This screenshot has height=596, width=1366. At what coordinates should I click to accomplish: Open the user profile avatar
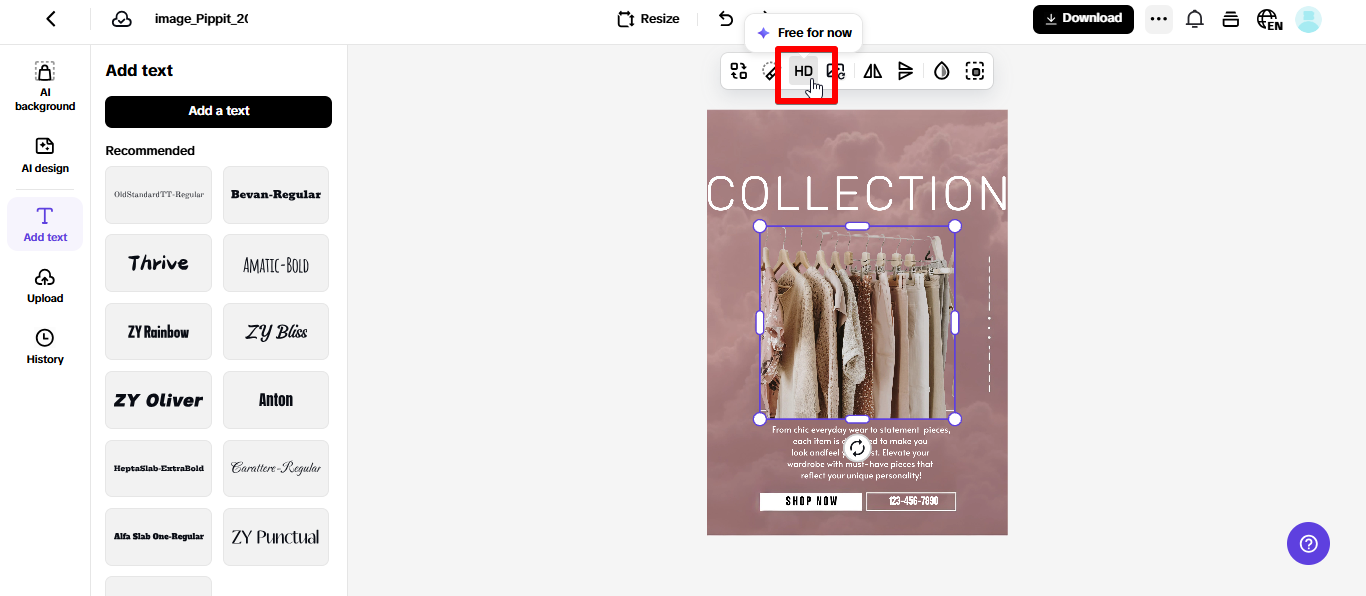tap(1308, 19)
